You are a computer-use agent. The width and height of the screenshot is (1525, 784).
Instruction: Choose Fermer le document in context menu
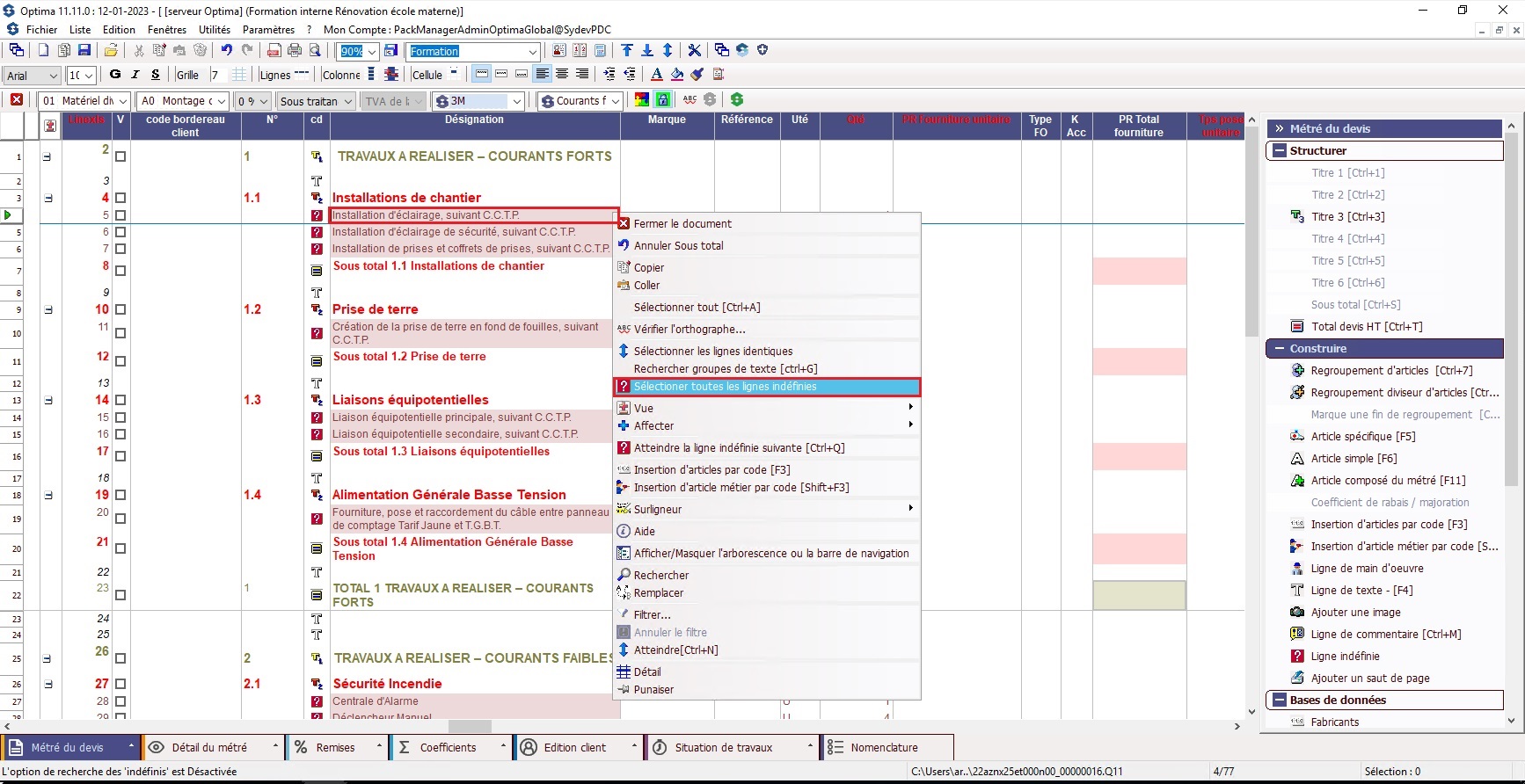767,224
